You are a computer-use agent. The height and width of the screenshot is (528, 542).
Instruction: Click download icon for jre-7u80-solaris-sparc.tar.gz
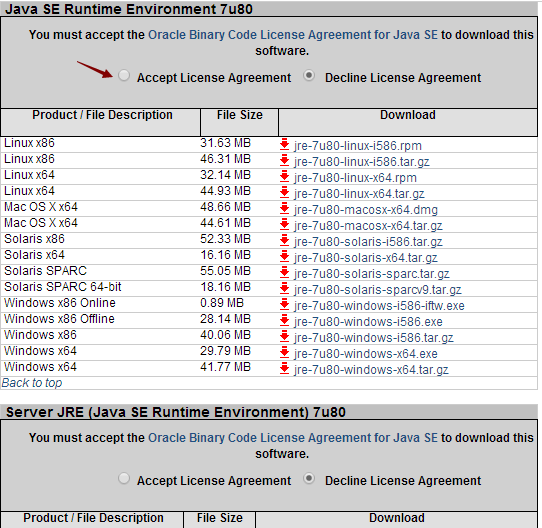(x=284, y=272)
